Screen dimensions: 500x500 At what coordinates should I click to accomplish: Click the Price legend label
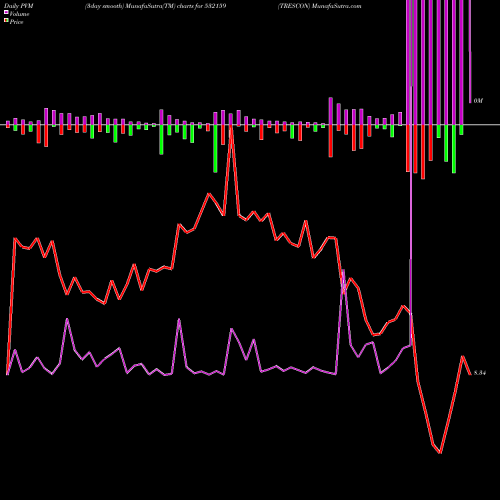[16, 22]
